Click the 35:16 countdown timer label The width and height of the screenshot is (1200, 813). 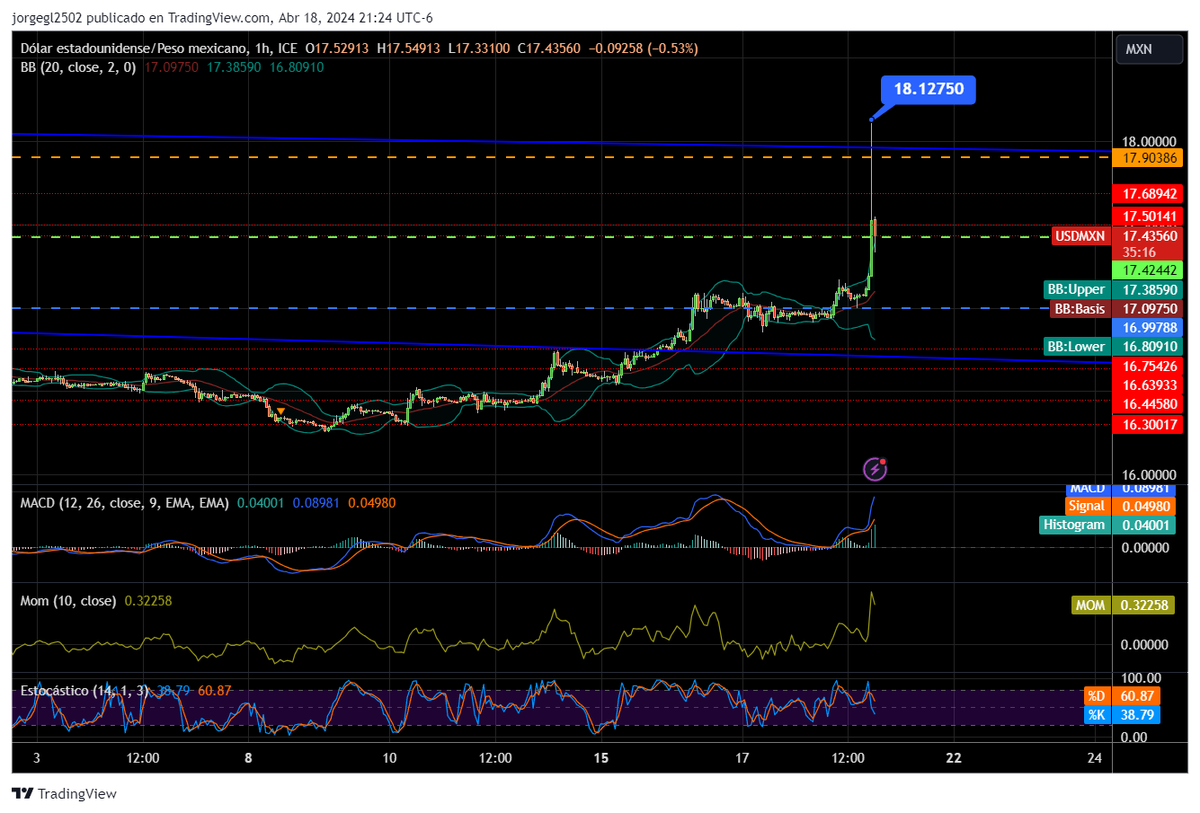(x=1137, y=253)
